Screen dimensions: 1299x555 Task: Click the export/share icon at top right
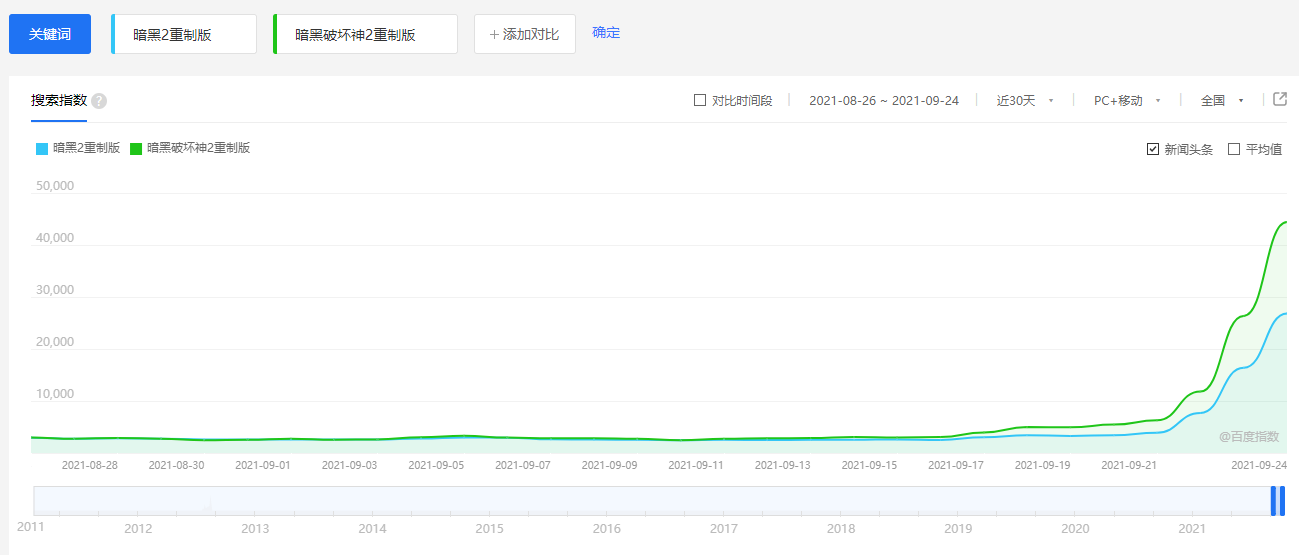click(1280, 99)
